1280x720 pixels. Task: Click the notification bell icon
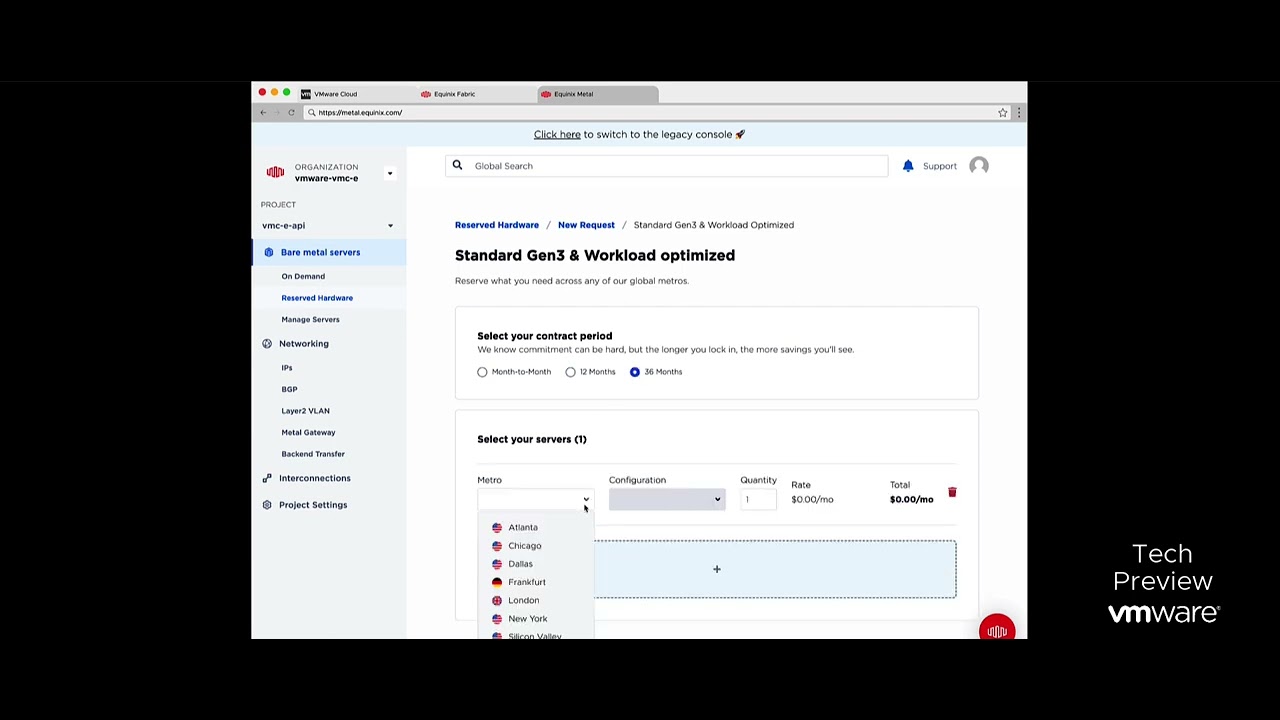coord(908,166)
